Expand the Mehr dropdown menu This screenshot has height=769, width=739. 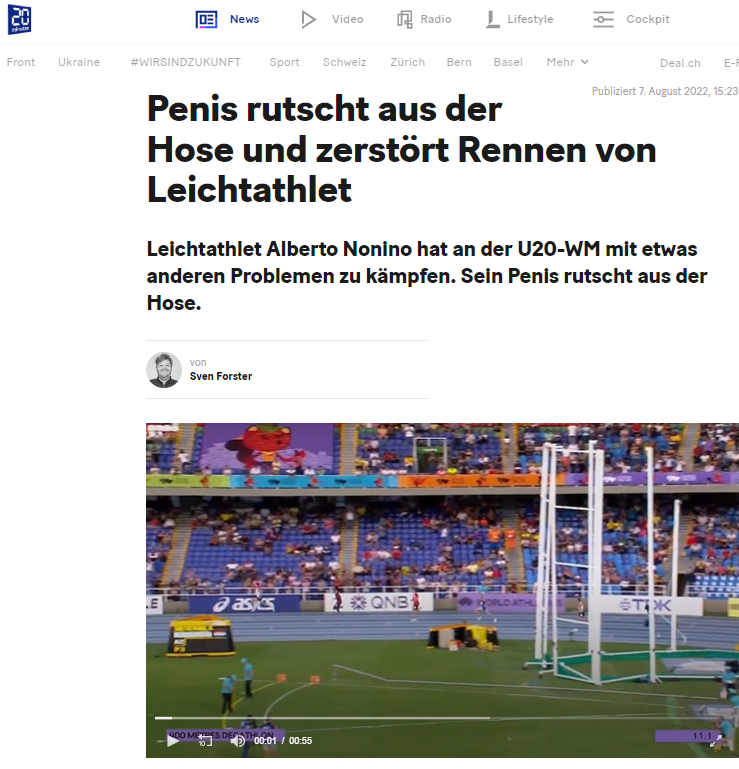tap(567, 62)
